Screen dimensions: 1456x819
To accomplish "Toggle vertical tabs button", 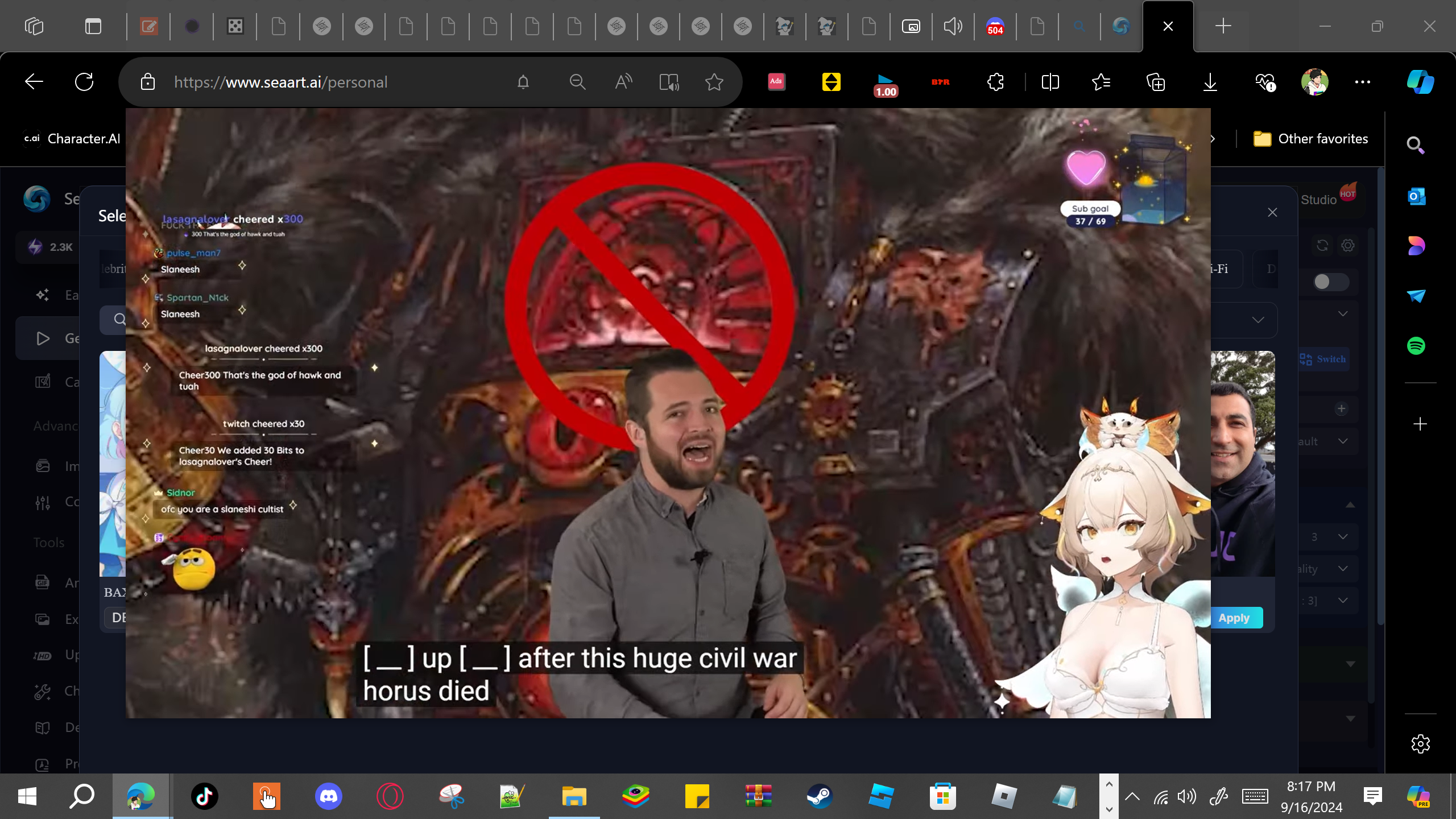I will click(x=93, y=26).
